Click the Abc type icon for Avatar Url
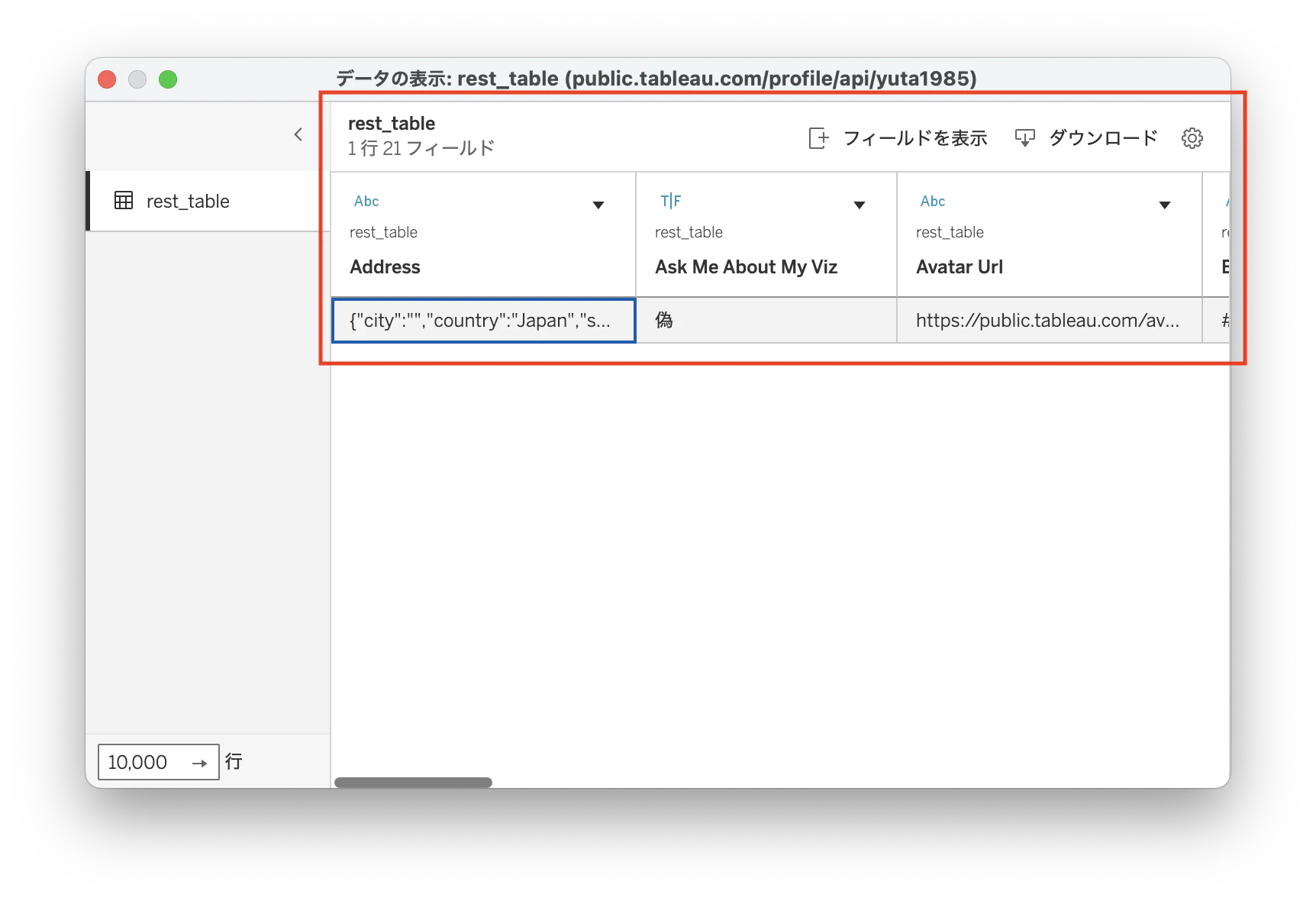Screen dimensions: 1316x901 click(933, 202)
